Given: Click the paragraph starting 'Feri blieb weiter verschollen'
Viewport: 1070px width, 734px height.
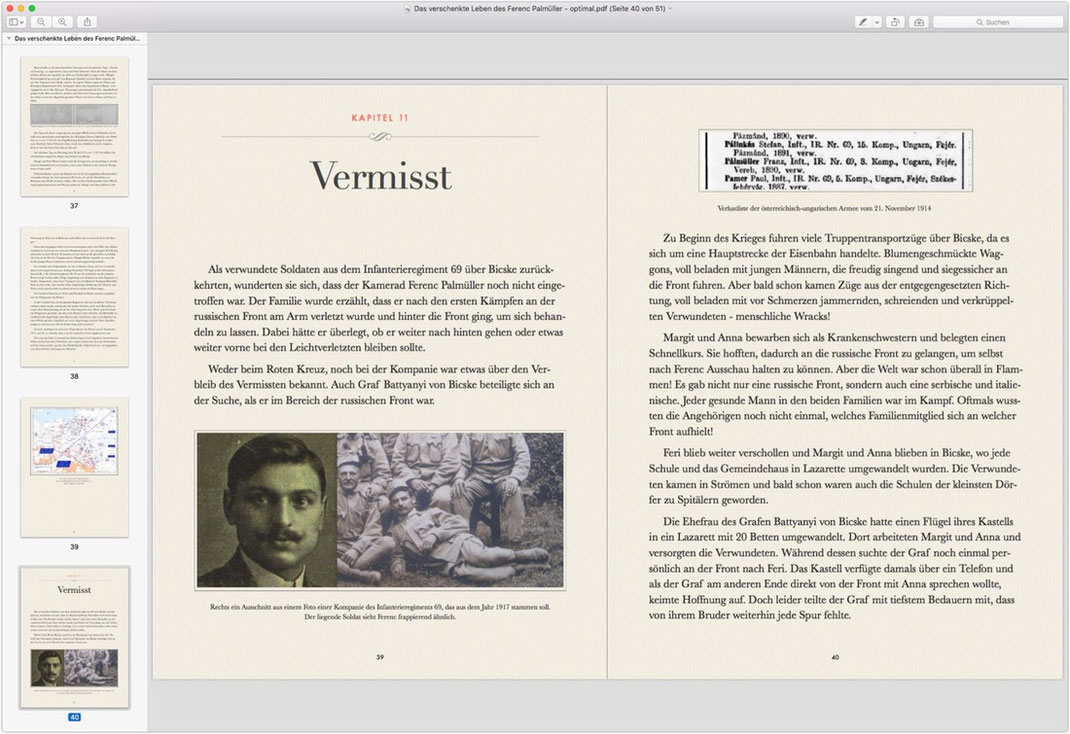Looking at the screenshot, I should (x=835, y=476).
